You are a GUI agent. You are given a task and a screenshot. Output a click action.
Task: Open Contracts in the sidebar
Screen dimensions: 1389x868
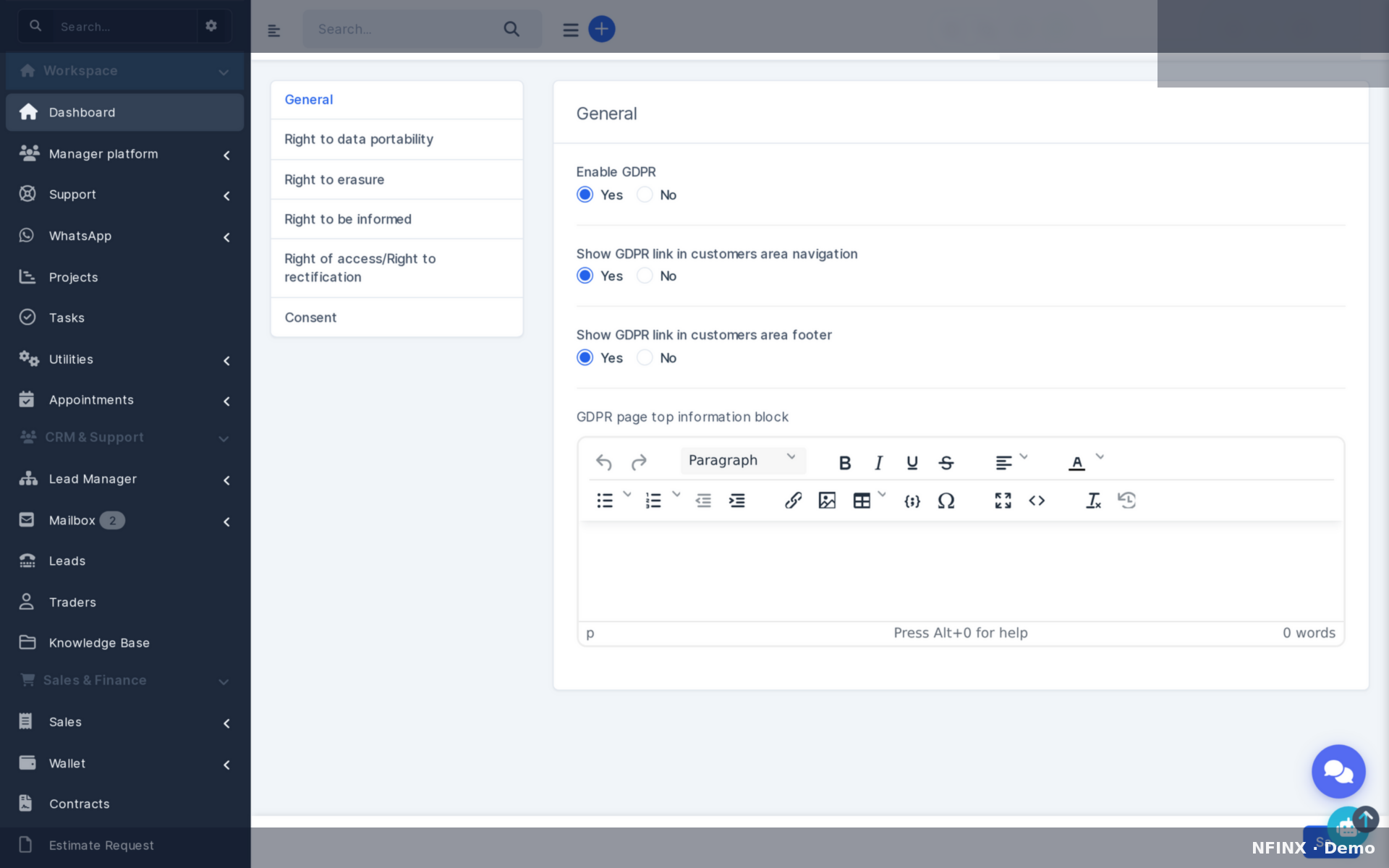coord(124,804)
